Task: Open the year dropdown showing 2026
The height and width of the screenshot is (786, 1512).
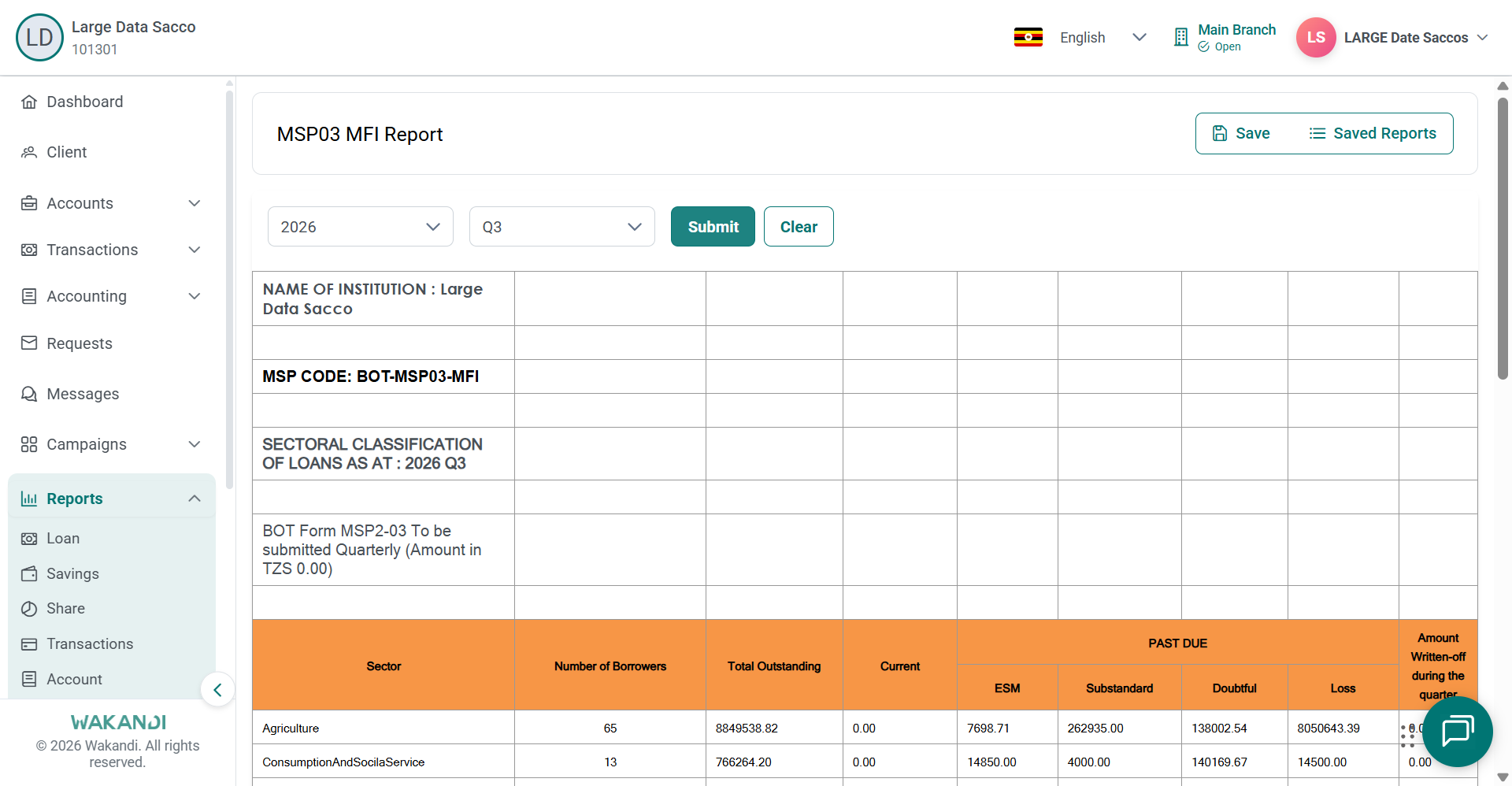Action: [361, 227]
